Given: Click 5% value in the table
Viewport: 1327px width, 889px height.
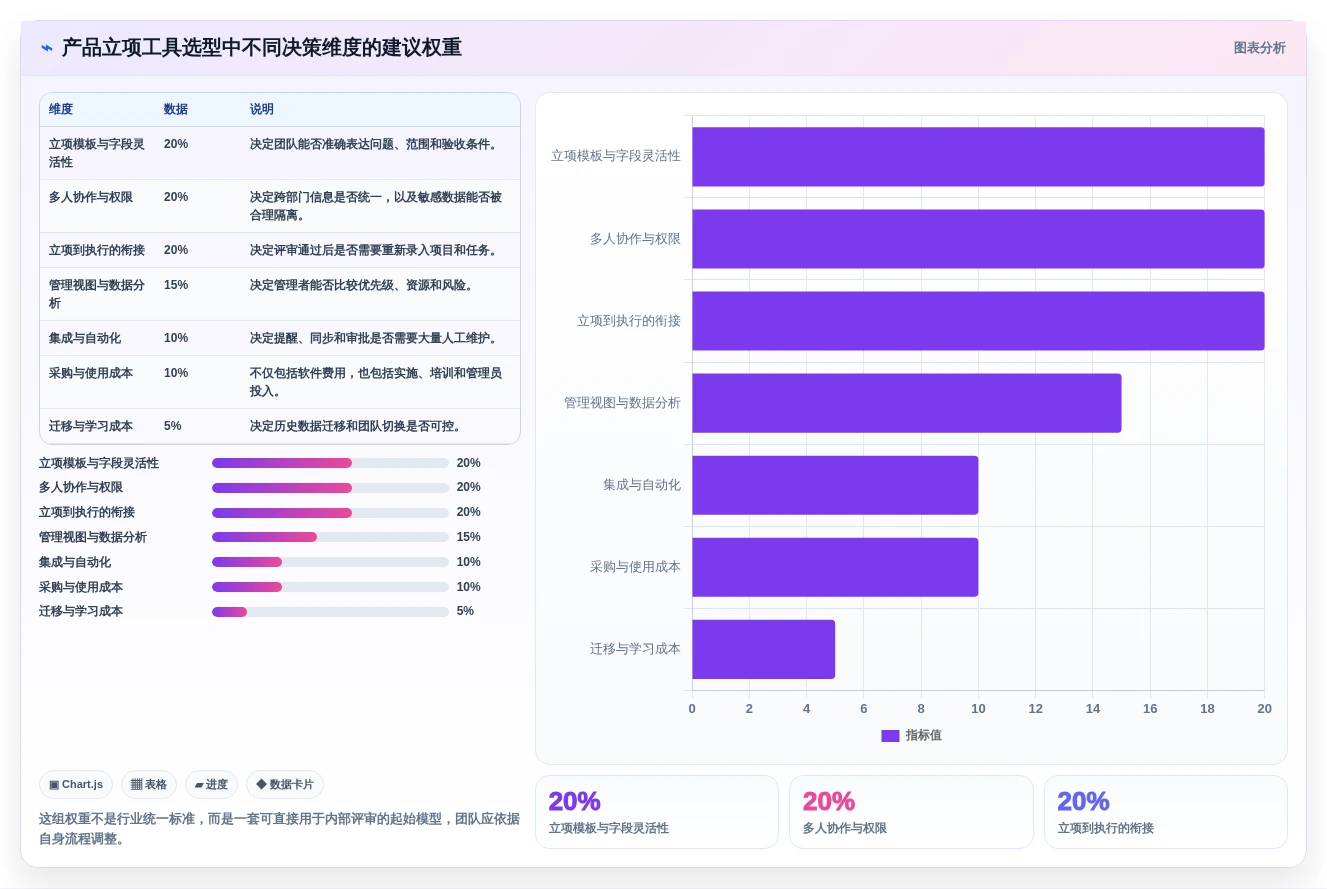Looking at the screenshot, I should pyautogui.click(x=173, y=426).
